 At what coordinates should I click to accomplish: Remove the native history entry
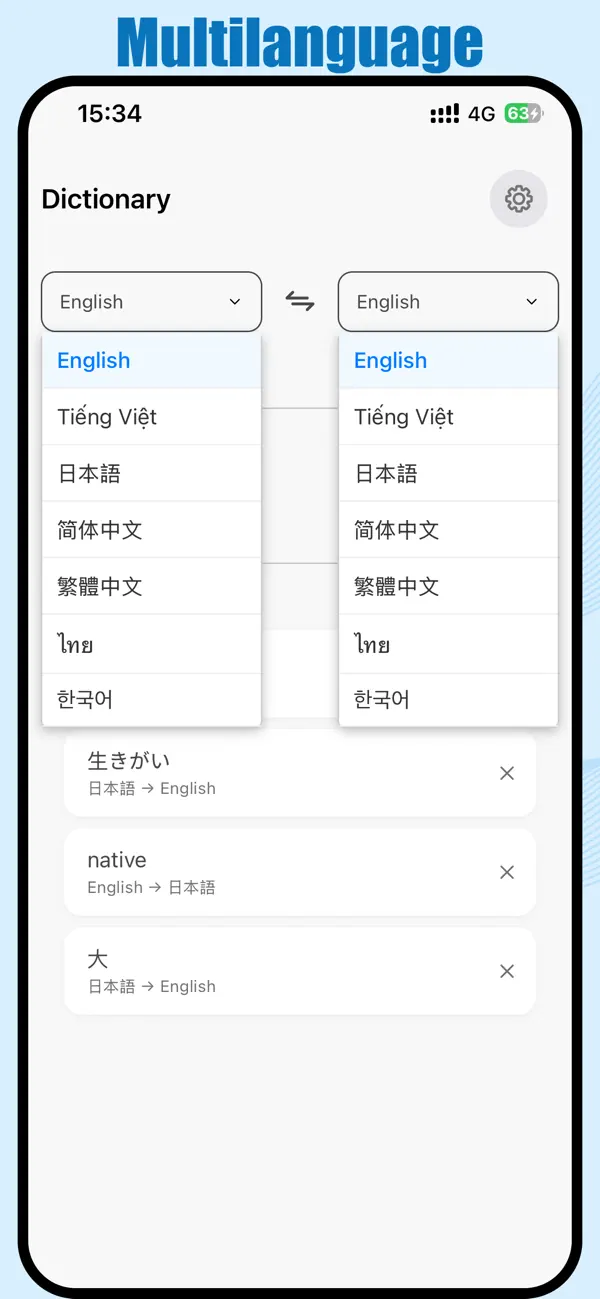pos(507,872)
